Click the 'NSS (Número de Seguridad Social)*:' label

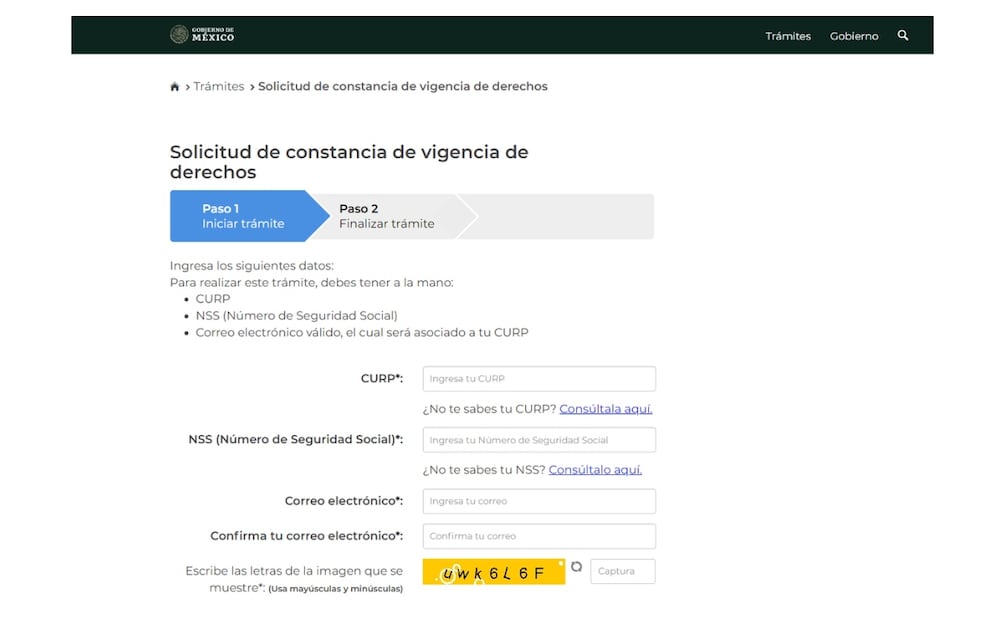tap(295, 439)
